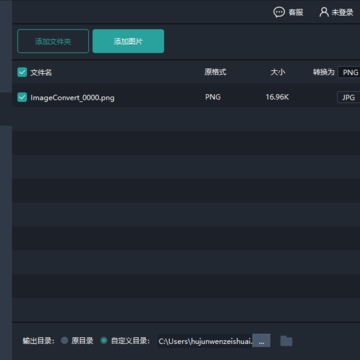Click the 输出目录 label
Screen dimensions: 360x360
pos(39,341)
